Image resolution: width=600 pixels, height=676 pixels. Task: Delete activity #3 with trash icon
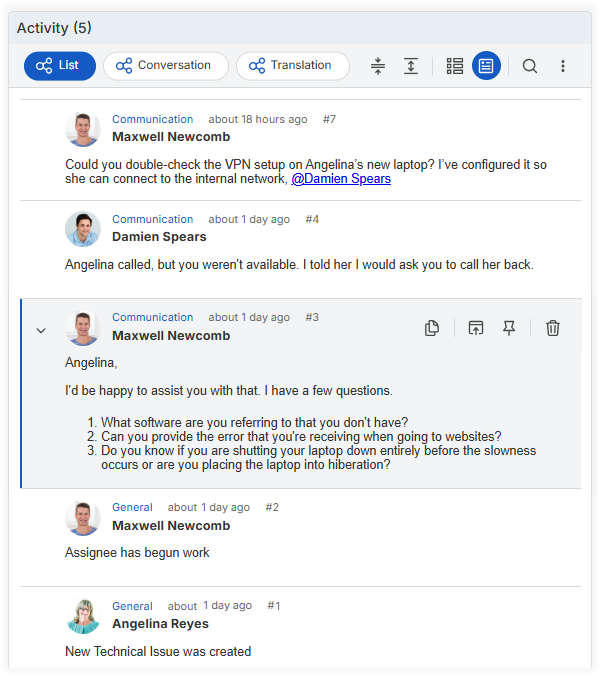[553, 328]
